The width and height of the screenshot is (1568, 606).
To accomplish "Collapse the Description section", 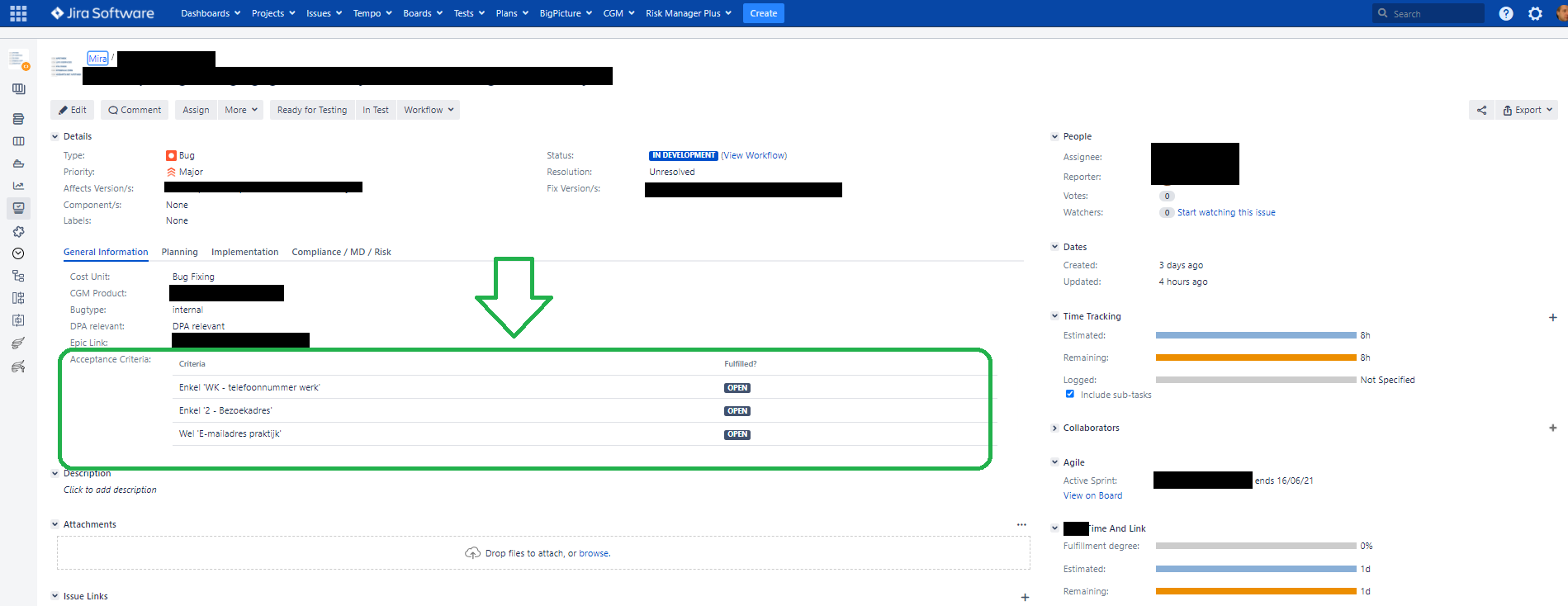I will pos(55,474).
